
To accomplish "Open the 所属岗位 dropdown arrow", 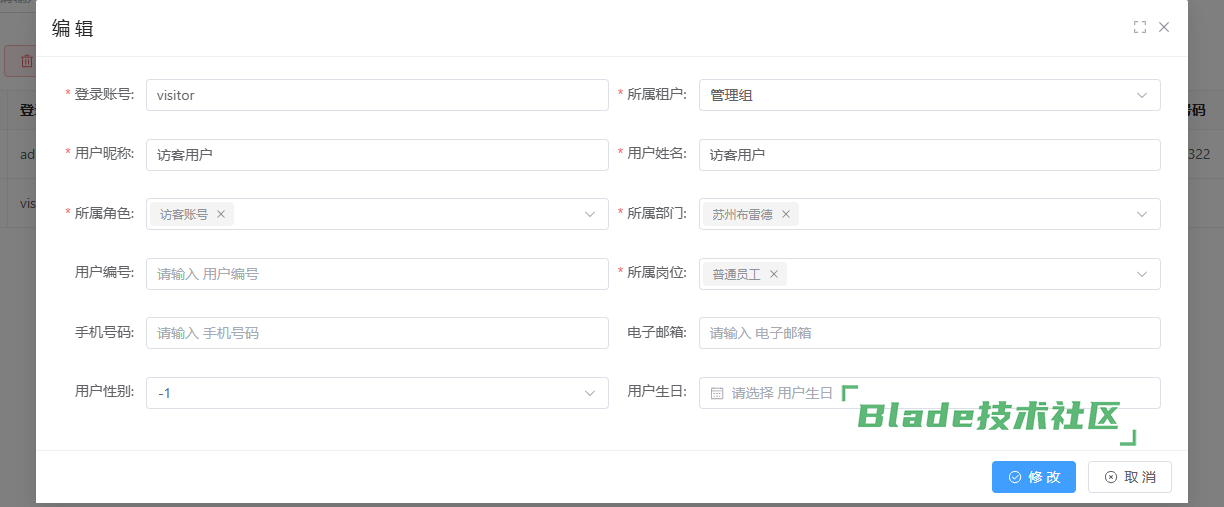I will tap(1142, 274).
